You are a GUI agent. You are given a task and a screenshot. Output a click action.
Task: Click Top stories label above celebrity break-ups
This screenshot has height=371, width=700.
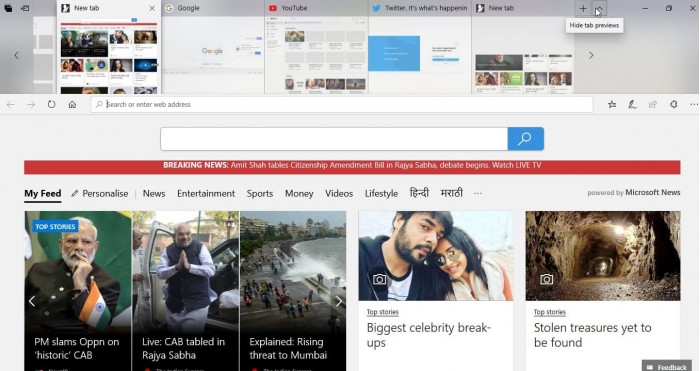(383, 312)
